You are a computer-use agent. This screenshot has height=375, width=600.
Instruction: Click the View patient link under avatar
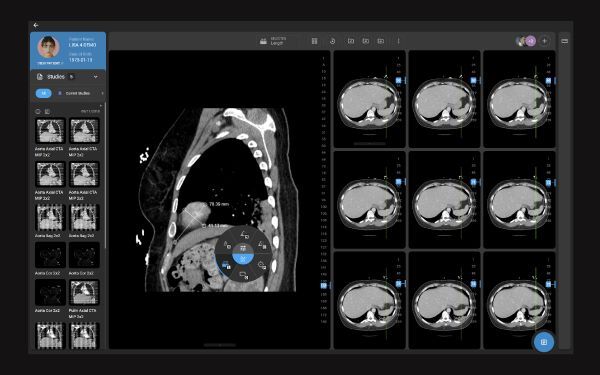(49, 63)
